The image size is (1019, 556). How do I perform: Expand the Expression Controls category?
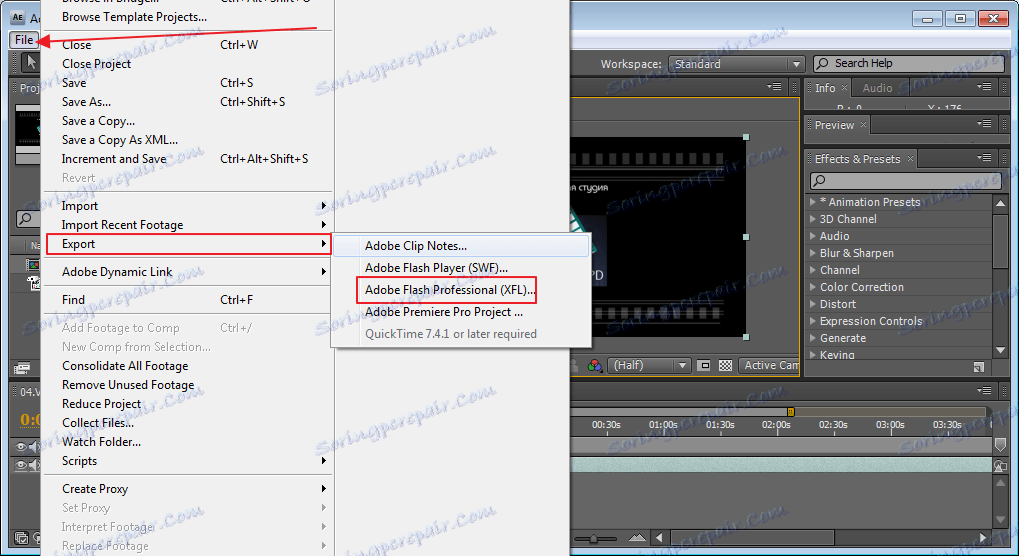812,321
